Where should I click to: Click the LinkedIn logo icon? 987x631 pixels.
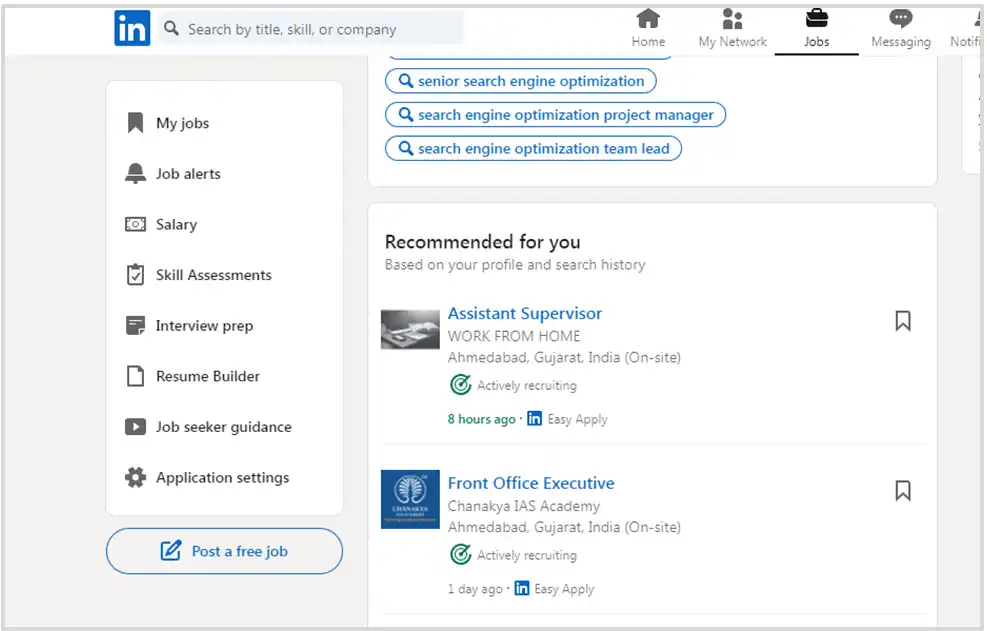(x=132, y=28)
